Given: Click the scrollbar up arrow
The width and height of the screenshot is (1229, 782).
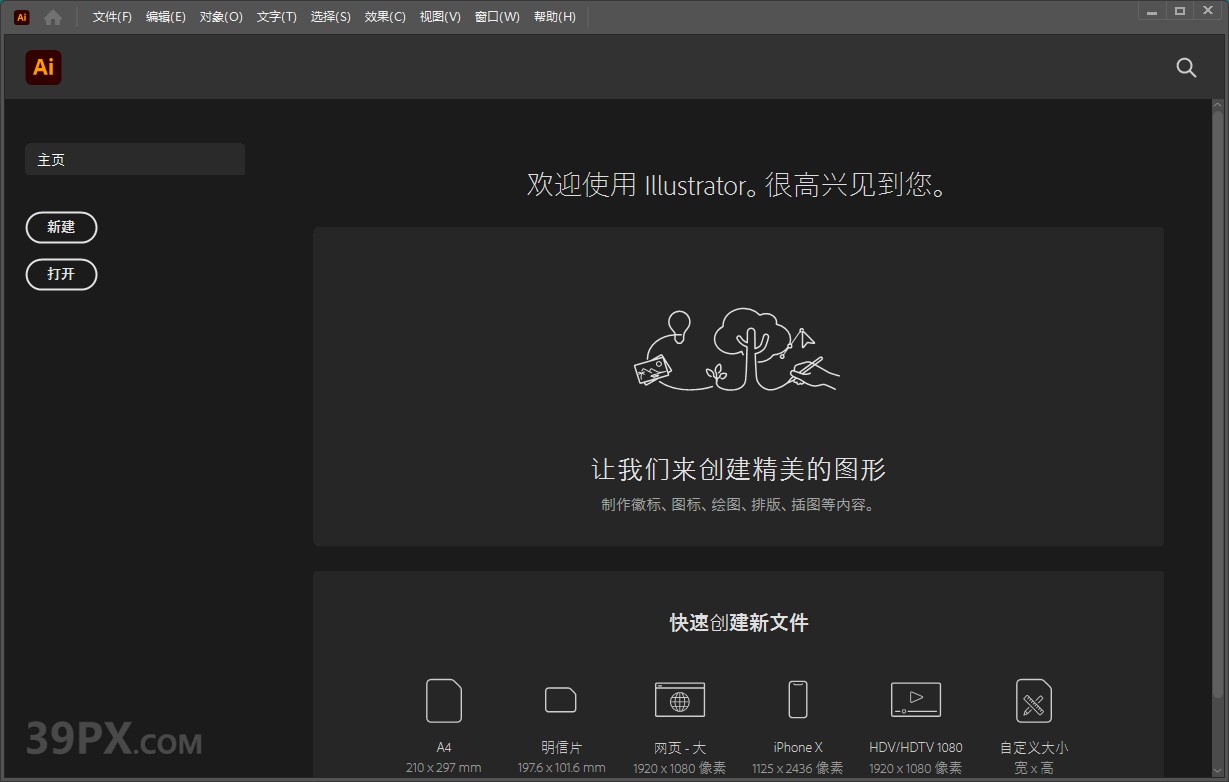Looking at the screenshot, I should [x=1218, y=105].
